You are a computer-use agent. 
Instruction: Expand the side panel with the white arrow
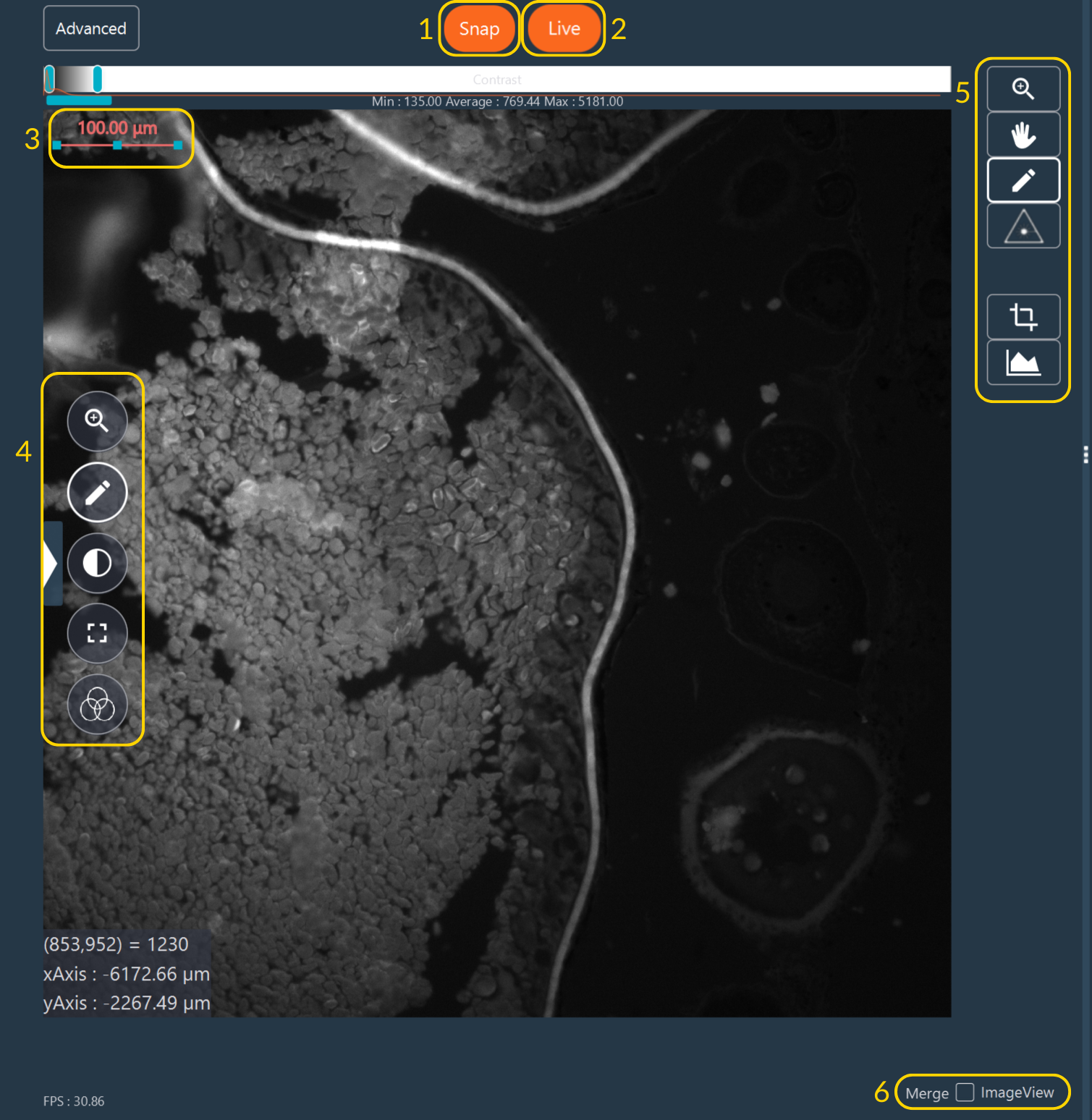[51, 563]
